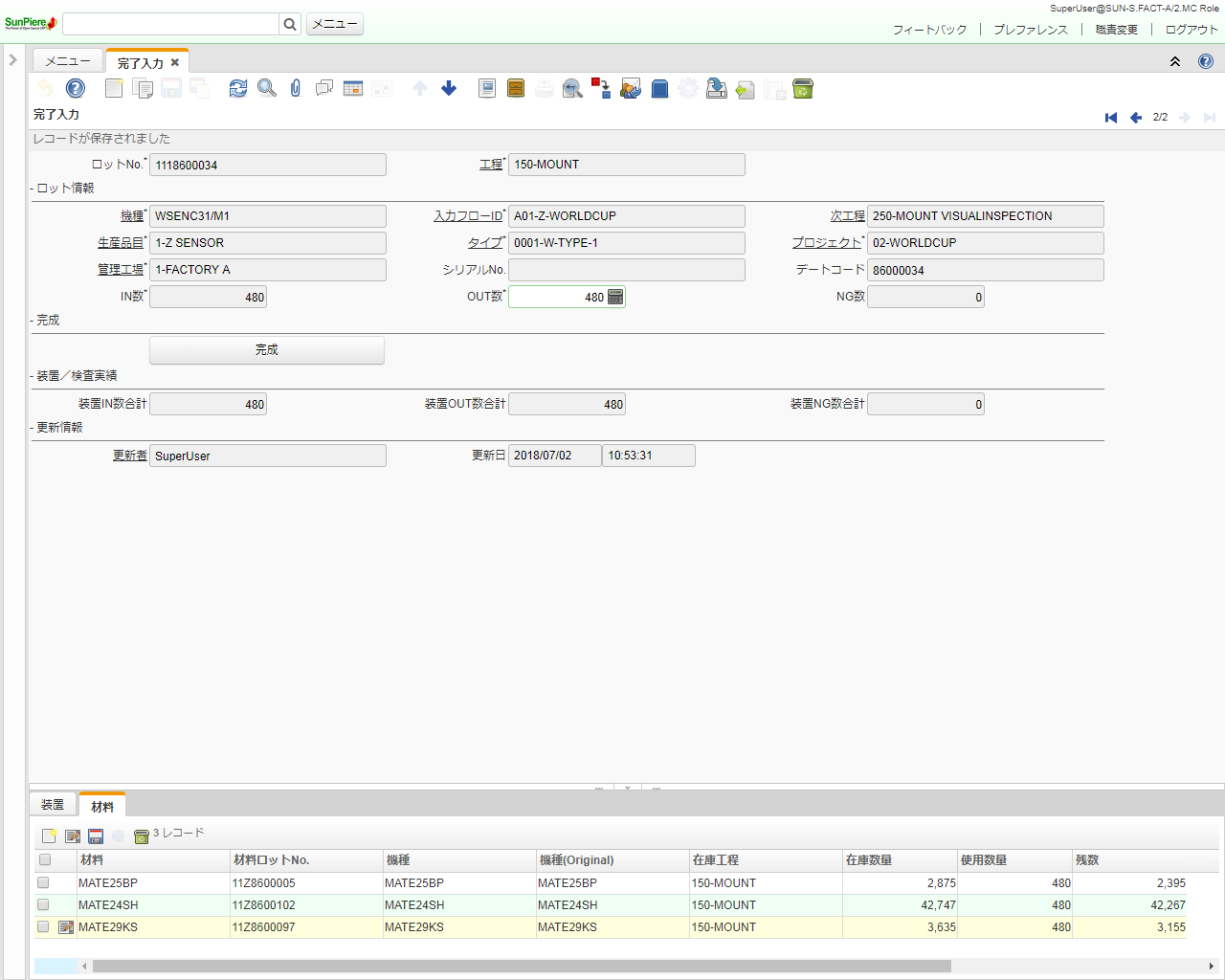The image size is (1225, 980).
Task: Edit materials using the pencil edit icon
Action: [73, 835]
